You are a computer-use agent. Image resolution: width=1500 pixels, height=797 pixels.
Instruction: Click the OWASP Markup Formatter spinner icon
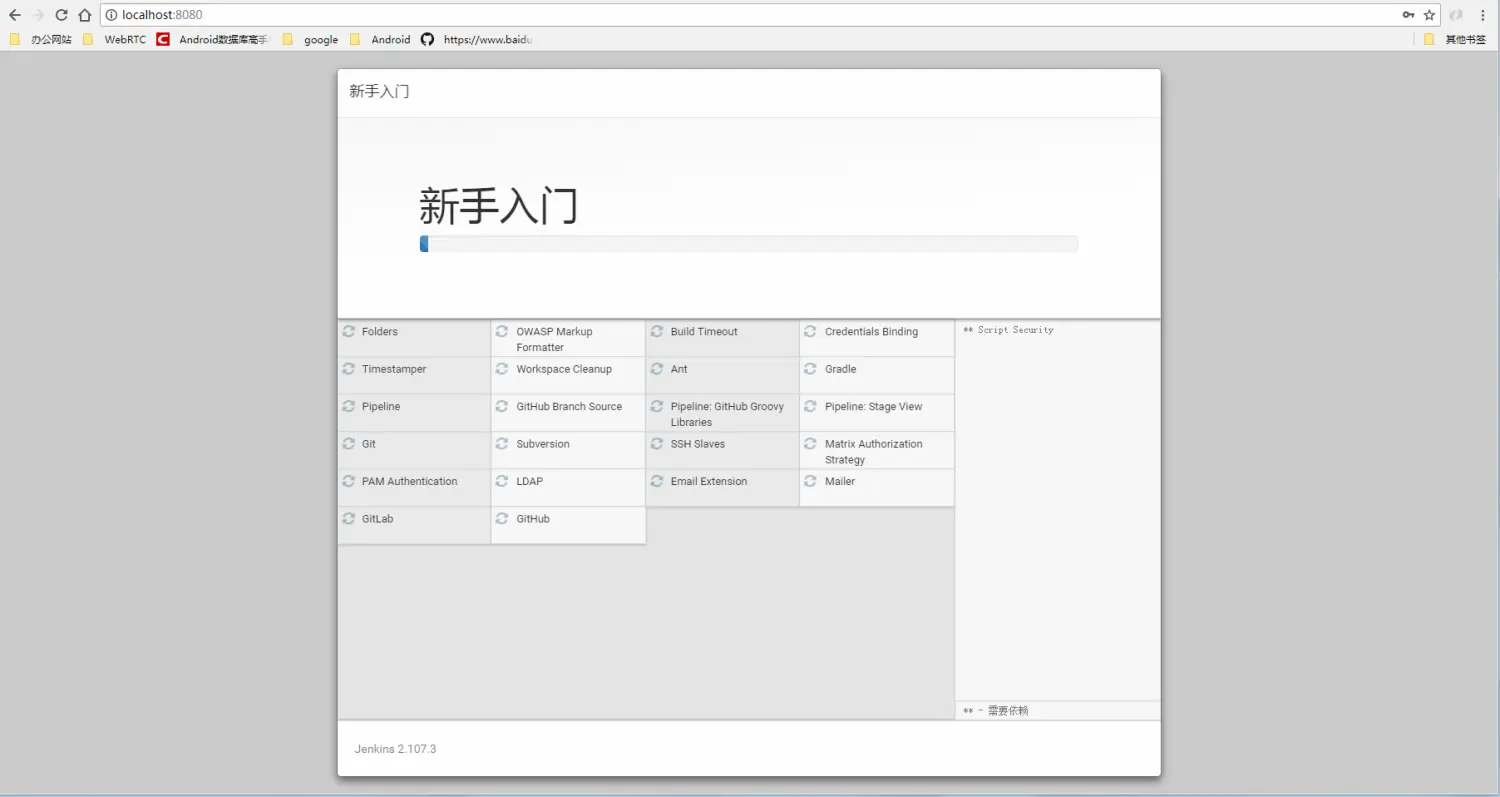[x=502, y=331]
